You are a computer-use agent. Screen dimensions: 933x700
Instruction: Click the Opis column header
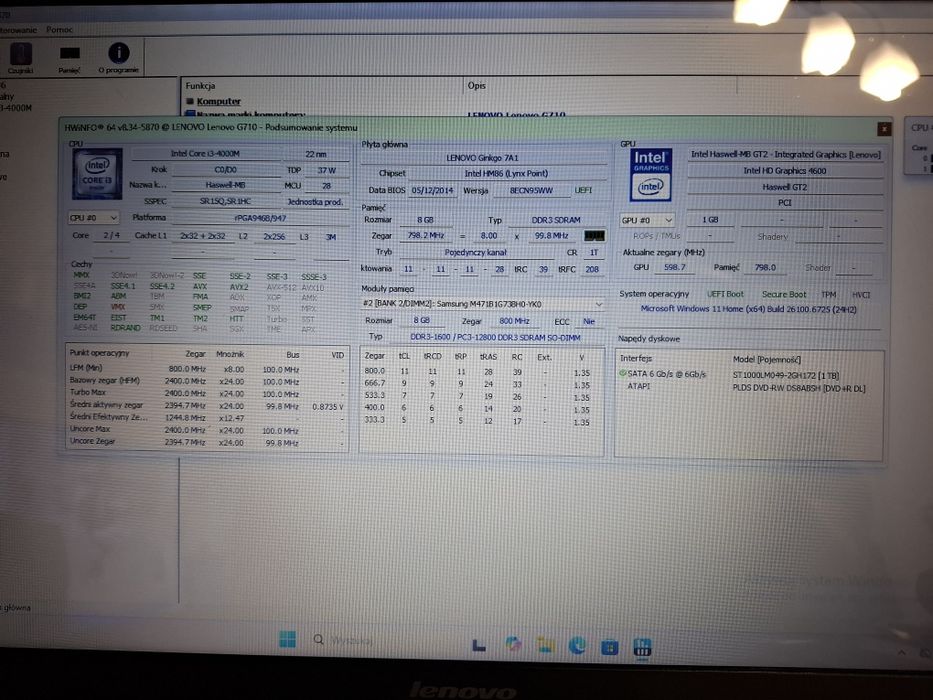(x=477, y=86)
